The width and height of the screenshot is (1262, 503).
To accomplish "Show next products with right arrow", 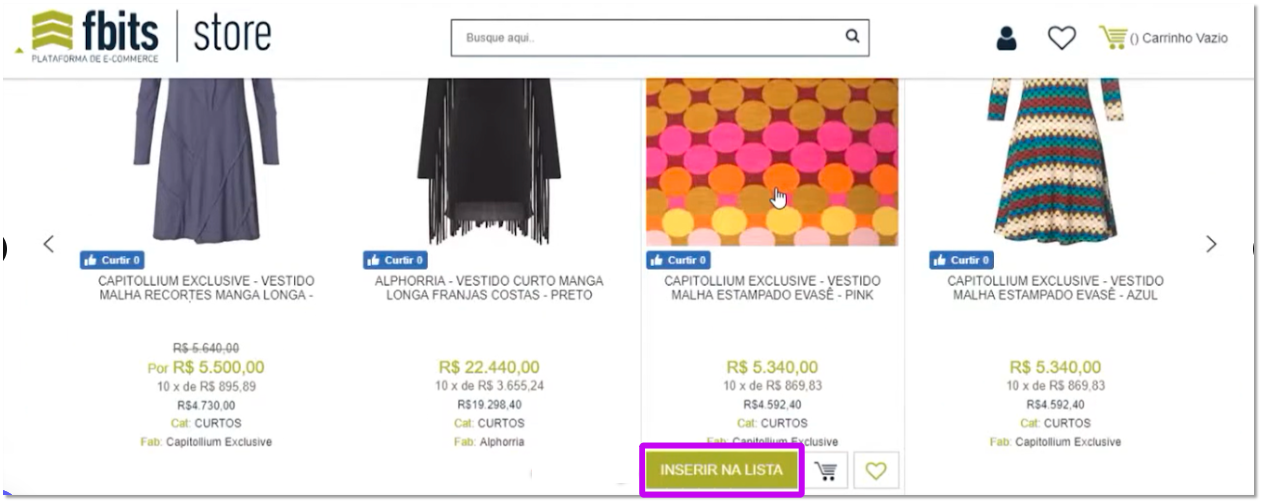I will coord(1211,244).
